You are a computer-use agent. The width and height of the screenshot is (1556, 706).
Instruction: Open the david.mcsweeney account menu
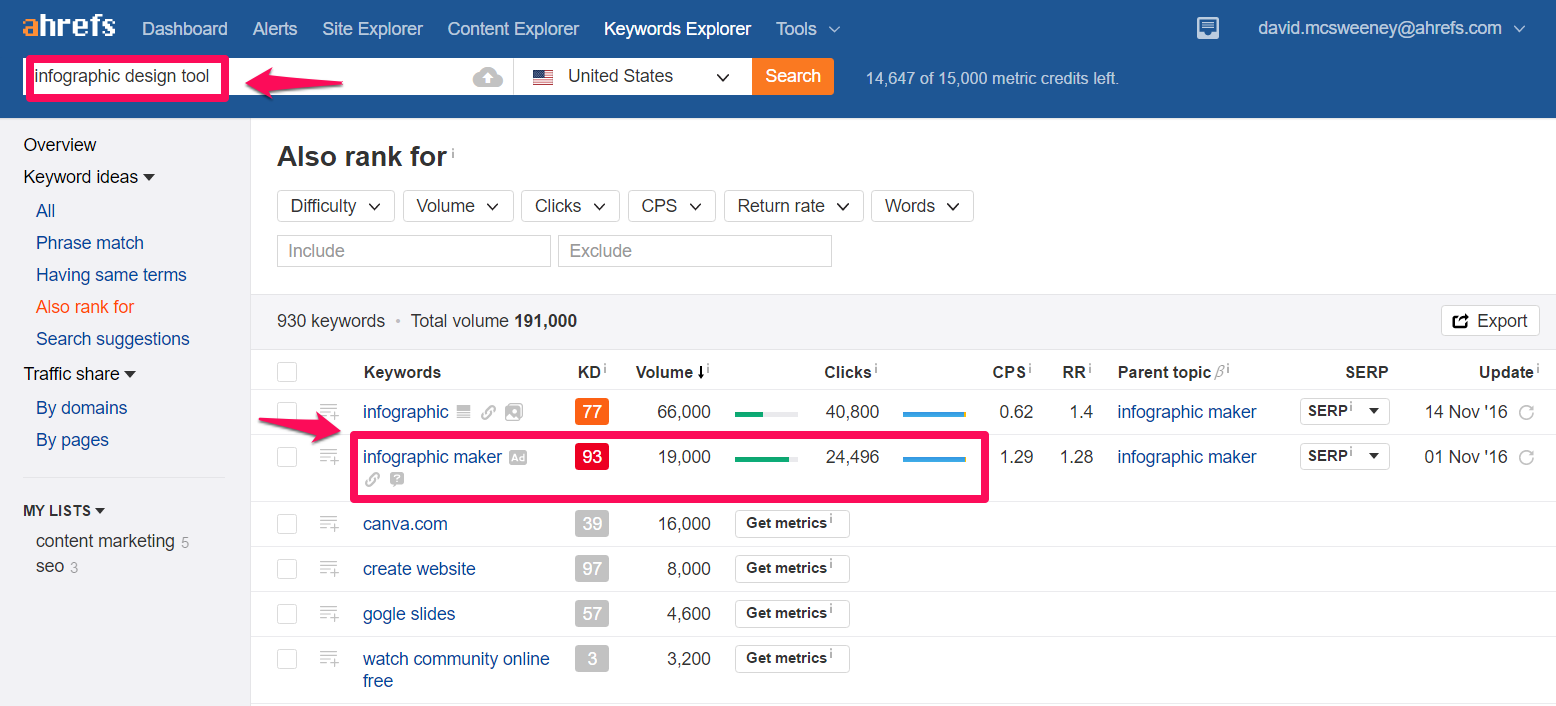[x=1391, y=29]
